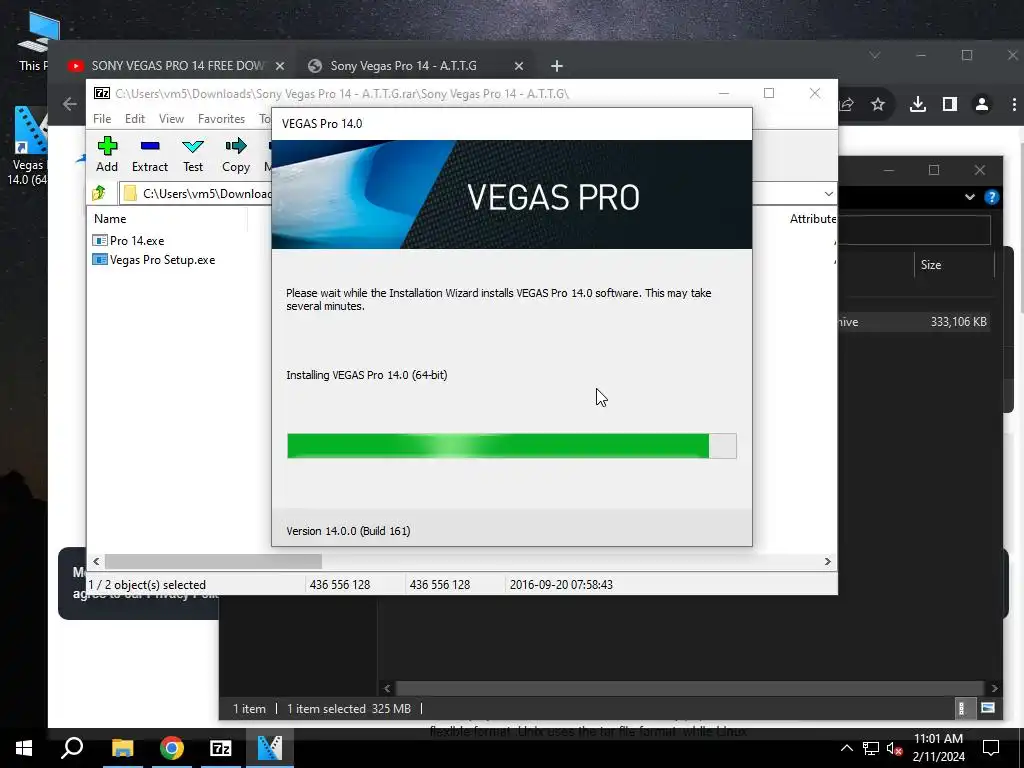Open the View menu in 7-Zip
The width and height of the screenshot is (1024, 768).
tap(171, 119)
